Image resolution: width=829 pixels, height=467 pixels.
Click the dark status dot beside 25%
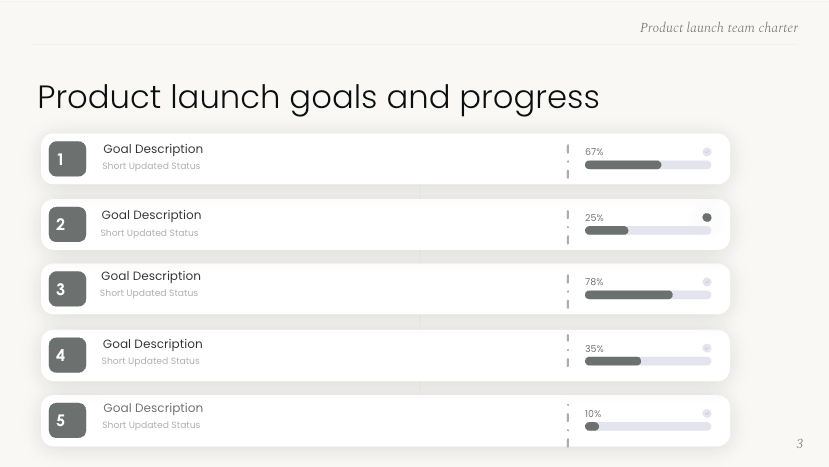[707, 217]
